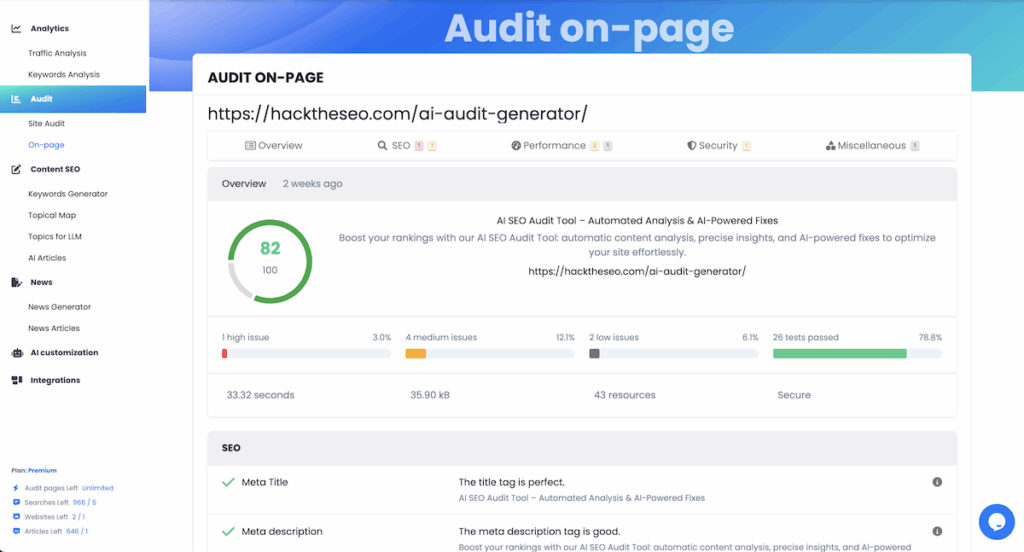Screen dimensions: 1024x552
Task: Click the '35.90 kB' page size value
Action: click(x=430, y=395)
